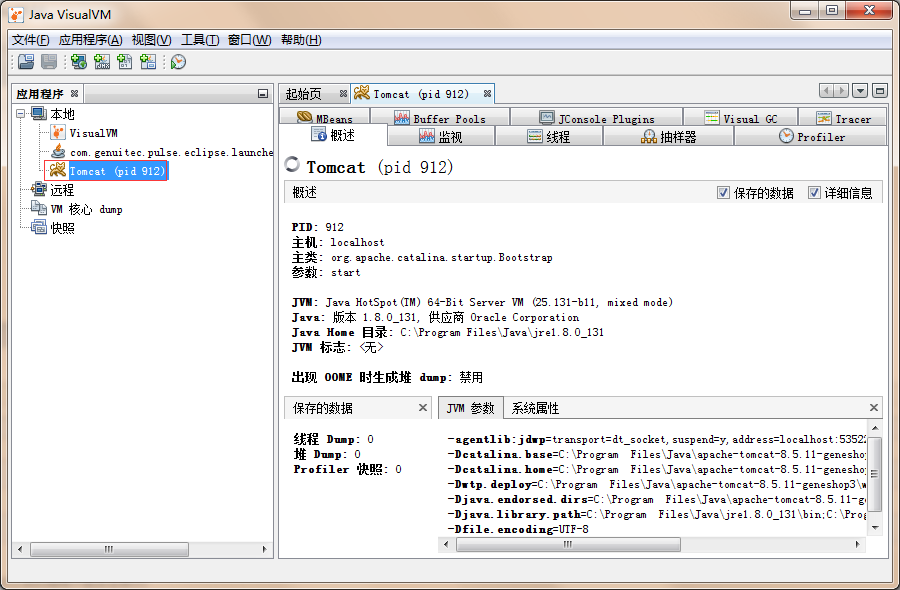Screen dimensions: 900x590
Task: Click the Add VM core dump toolbar icon
Action: coord(125,61)
